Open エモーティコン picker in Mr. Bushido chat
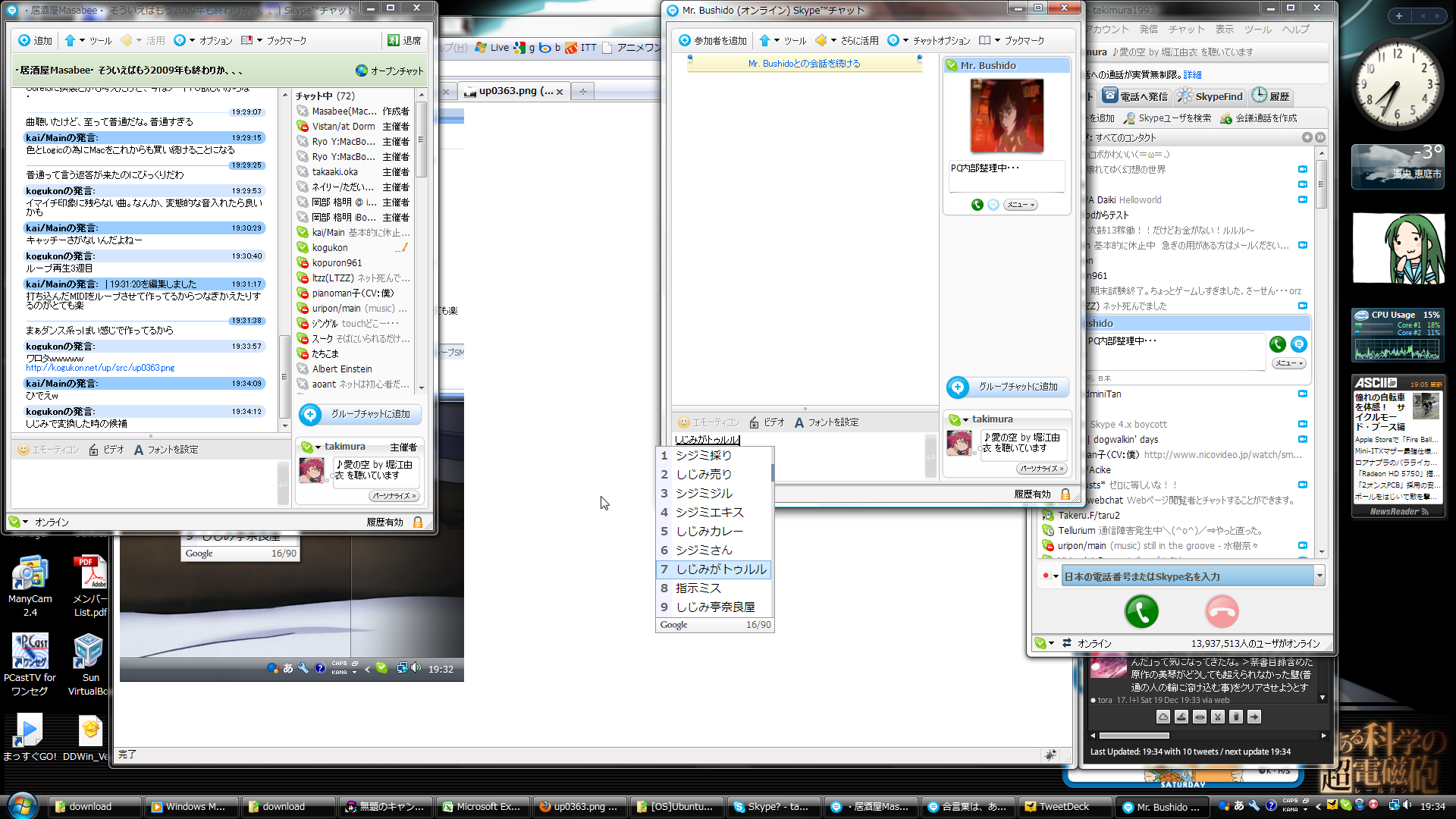The height and width of the screenshot is (819, 1456). coord(708,422)
